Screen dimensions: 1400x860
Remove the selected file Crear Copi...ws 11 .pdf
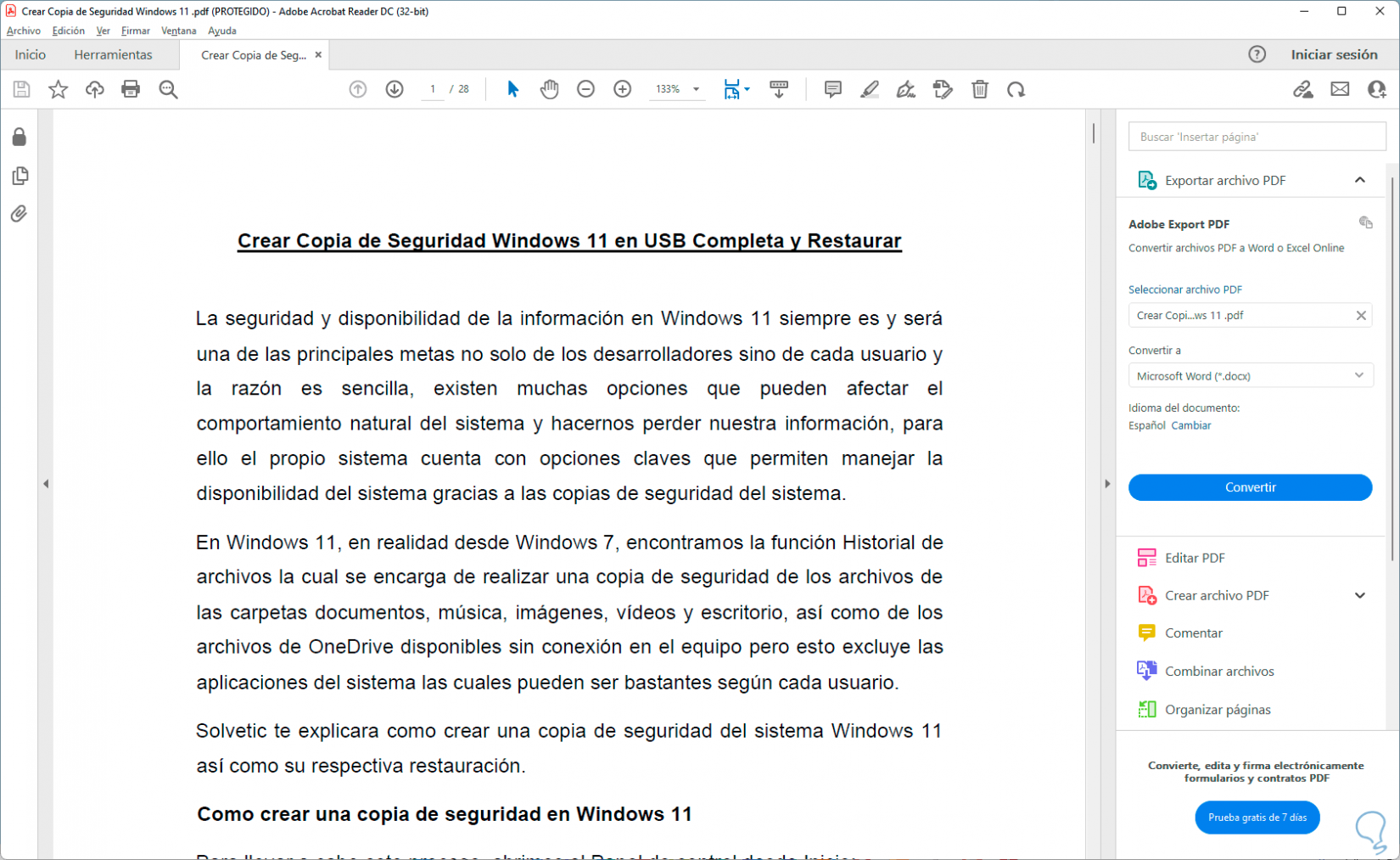1361,315
